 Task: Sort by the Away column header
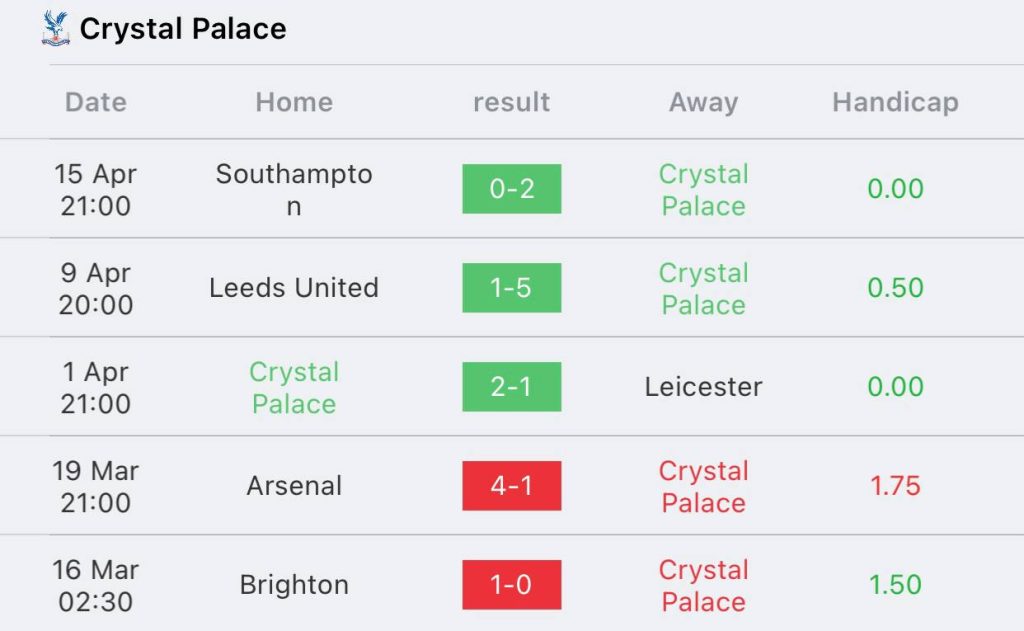[703, 103]
